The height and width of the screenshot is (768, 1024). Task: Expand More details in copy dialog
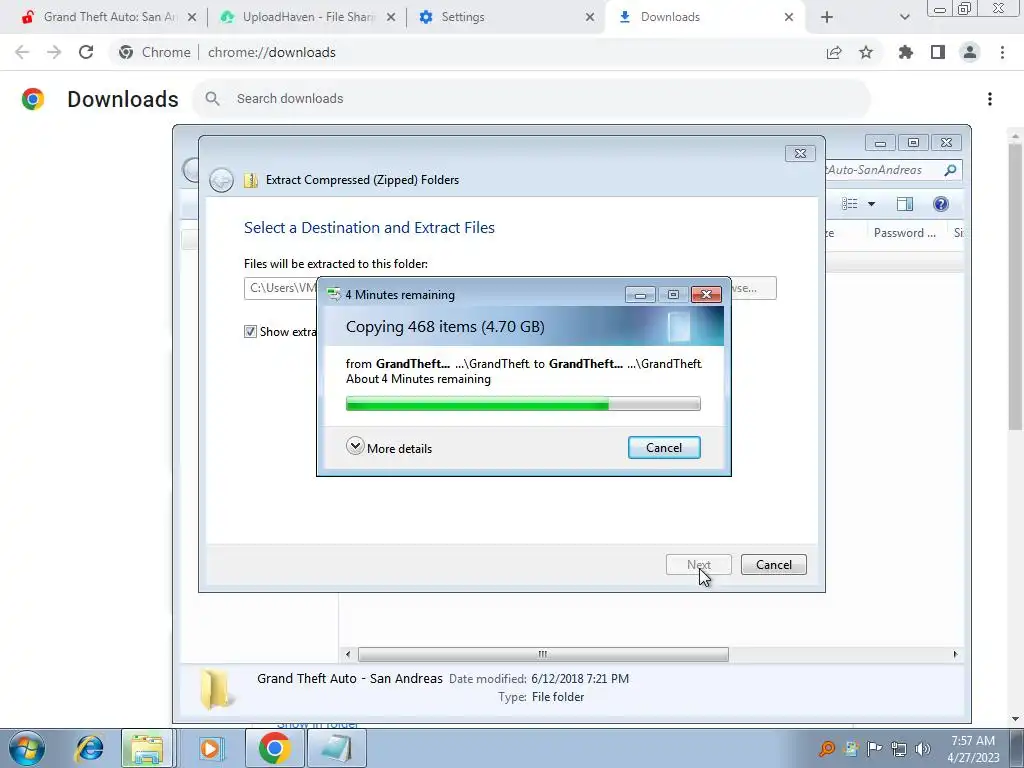click(389, 447)
